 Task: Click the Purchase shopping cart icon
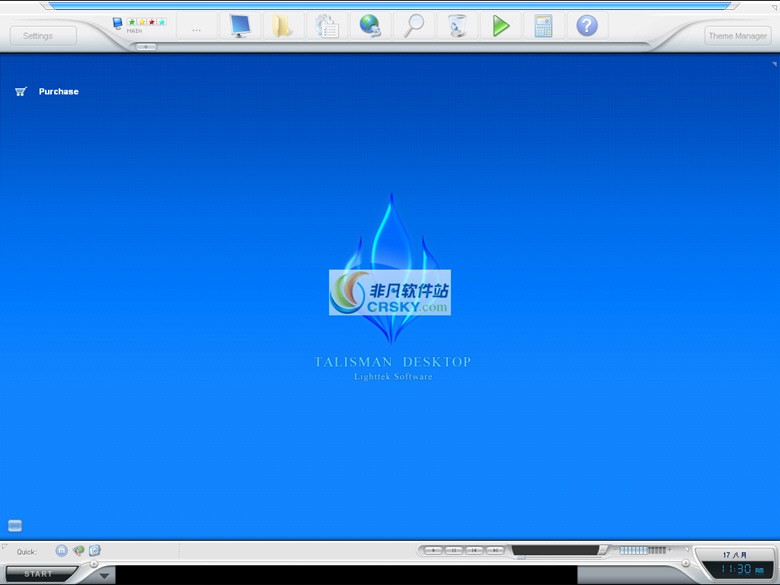click(x=20, y=92)
